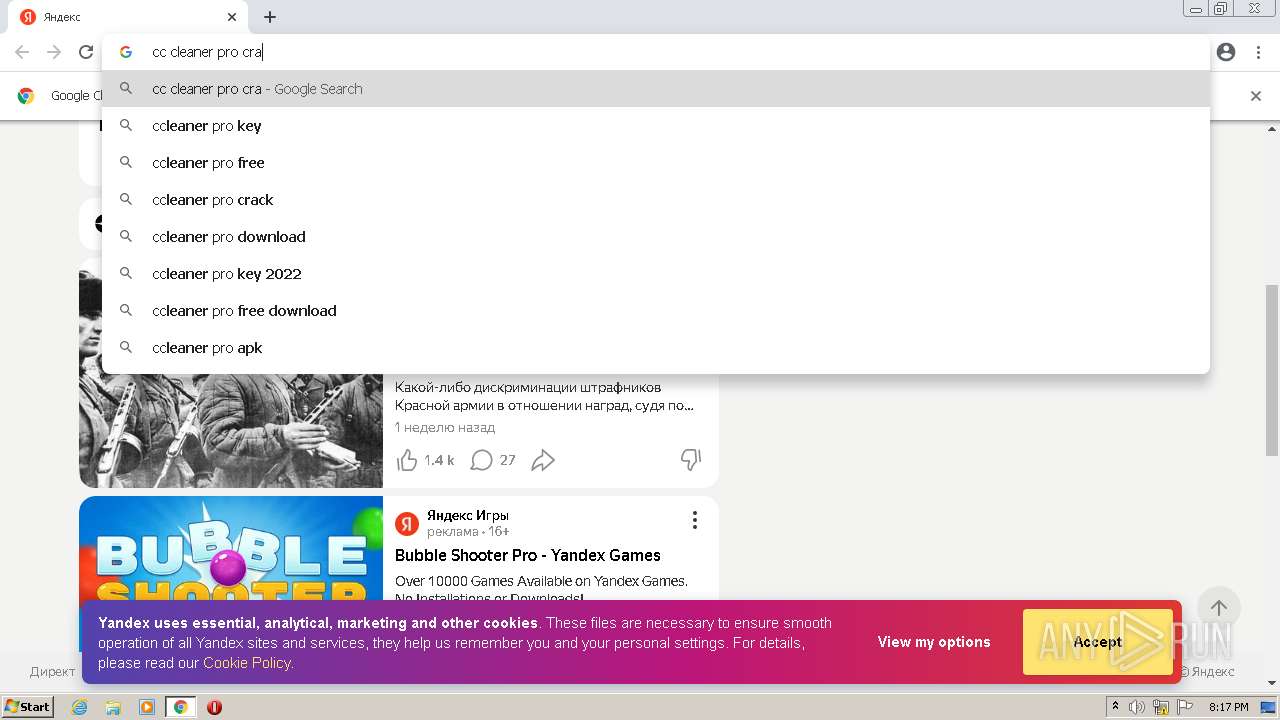Accept the Yandex cookies
The image size is (1280, 720).
[x=1097, y=642]
